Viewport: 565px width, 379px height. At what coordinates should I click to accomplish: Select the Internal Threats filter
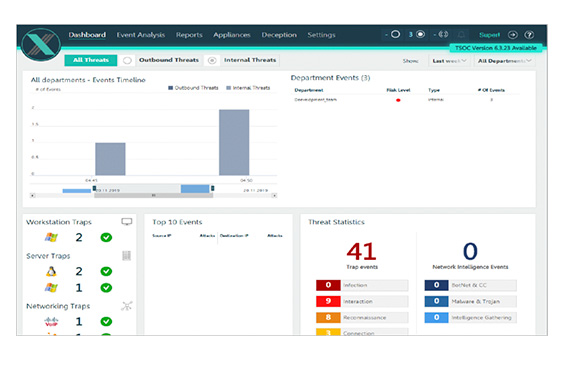[x=250, y=60]
